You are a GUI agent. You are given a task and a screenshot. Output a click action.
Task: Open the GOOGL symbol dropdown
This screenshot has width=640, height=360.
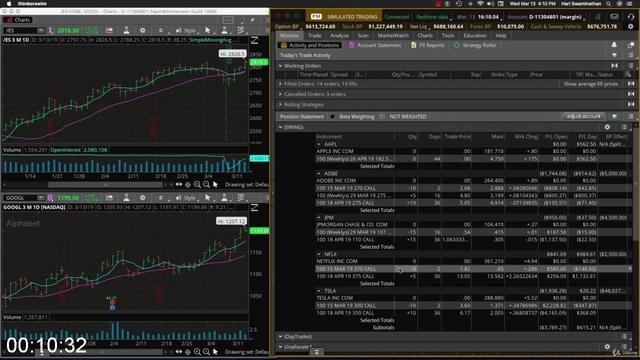pyautogui.click(x=41, y=198)
